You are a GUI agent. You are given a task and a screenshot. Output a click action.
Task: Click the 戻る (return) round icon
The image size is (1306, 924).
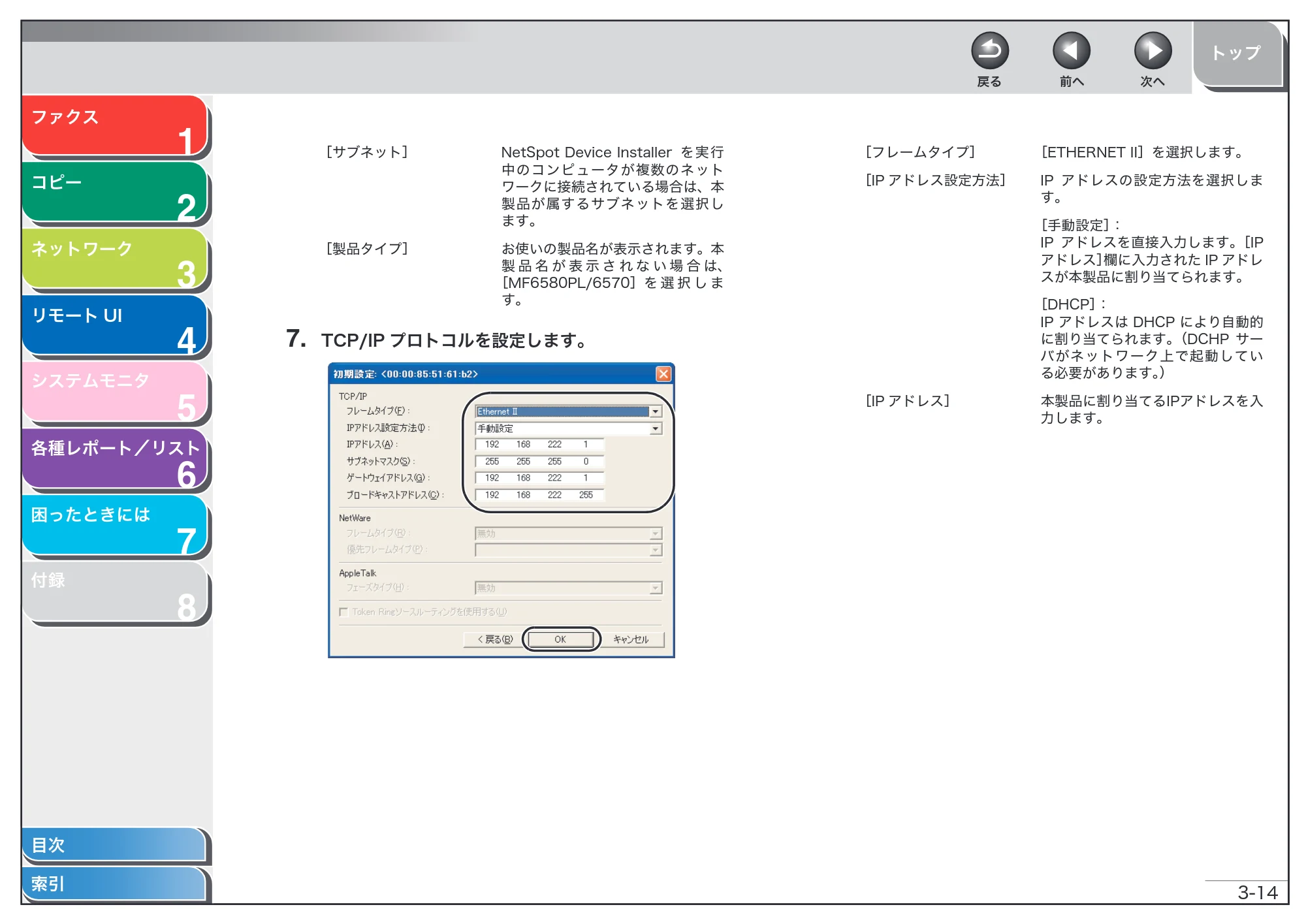tap(989, 51)
